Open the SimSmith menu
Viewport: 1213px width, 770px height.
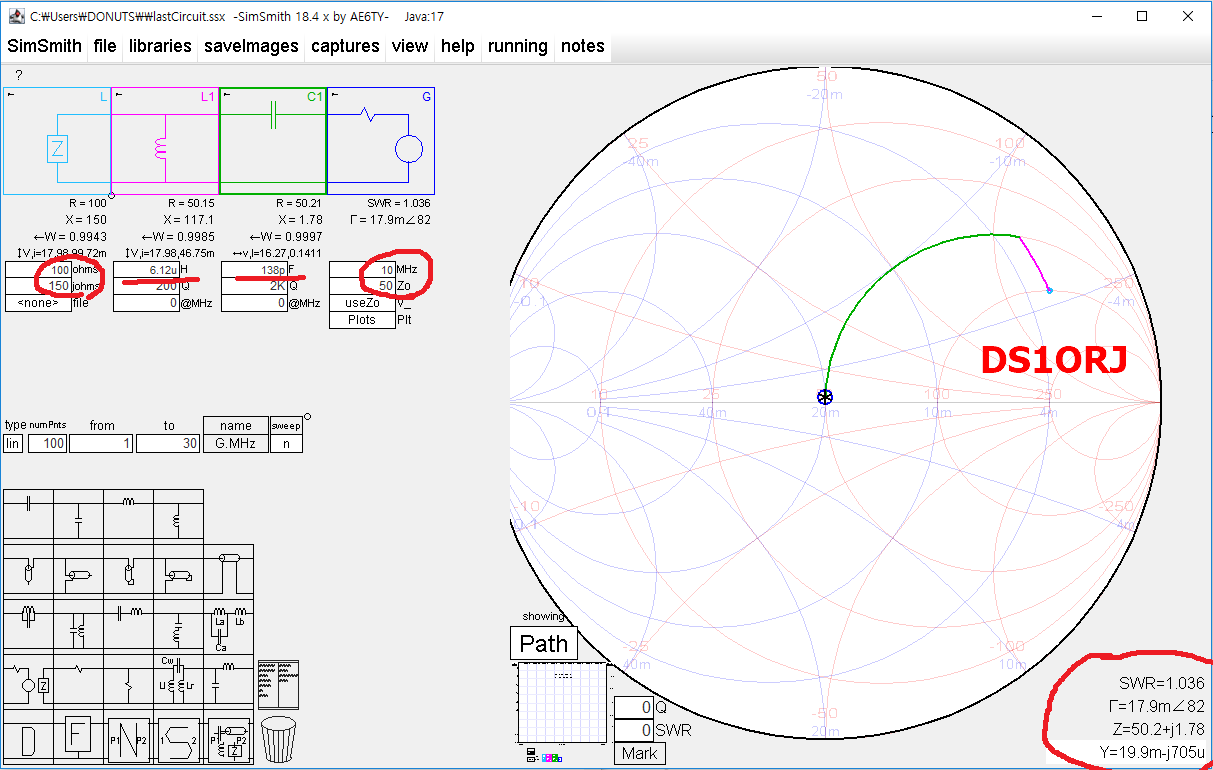(44, 46)
